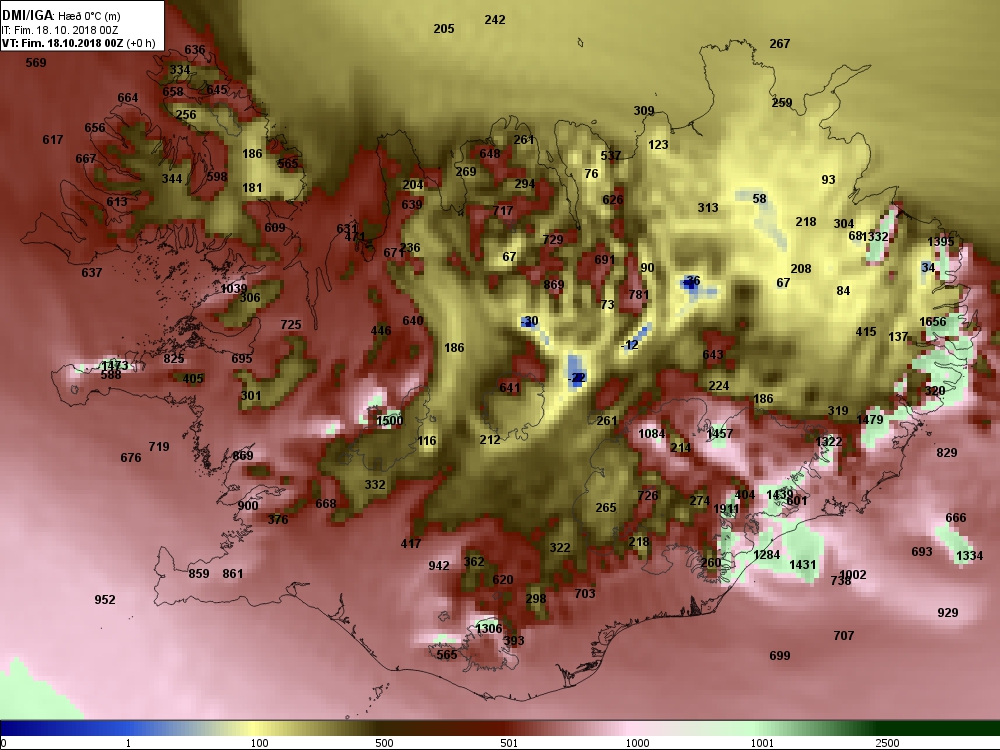Image resolution: width=1000 pixels, height=750 pixels.
Task: Select the color scale label 1001
Action: pos(761,743)
